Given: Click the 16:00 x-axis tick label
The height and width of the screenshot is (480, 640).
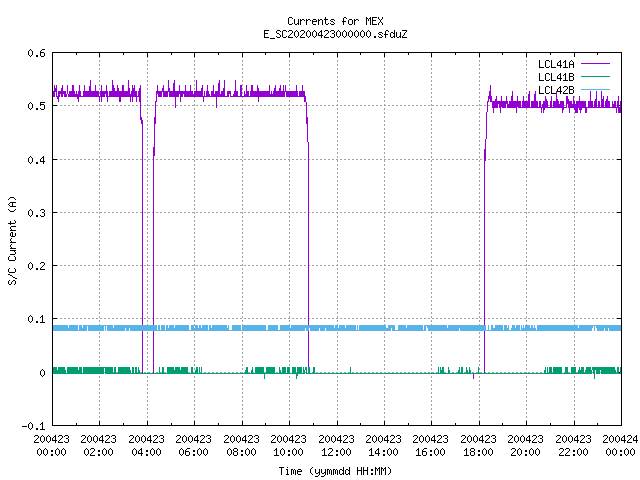Looking at the screenshot, I should point(430,452).
